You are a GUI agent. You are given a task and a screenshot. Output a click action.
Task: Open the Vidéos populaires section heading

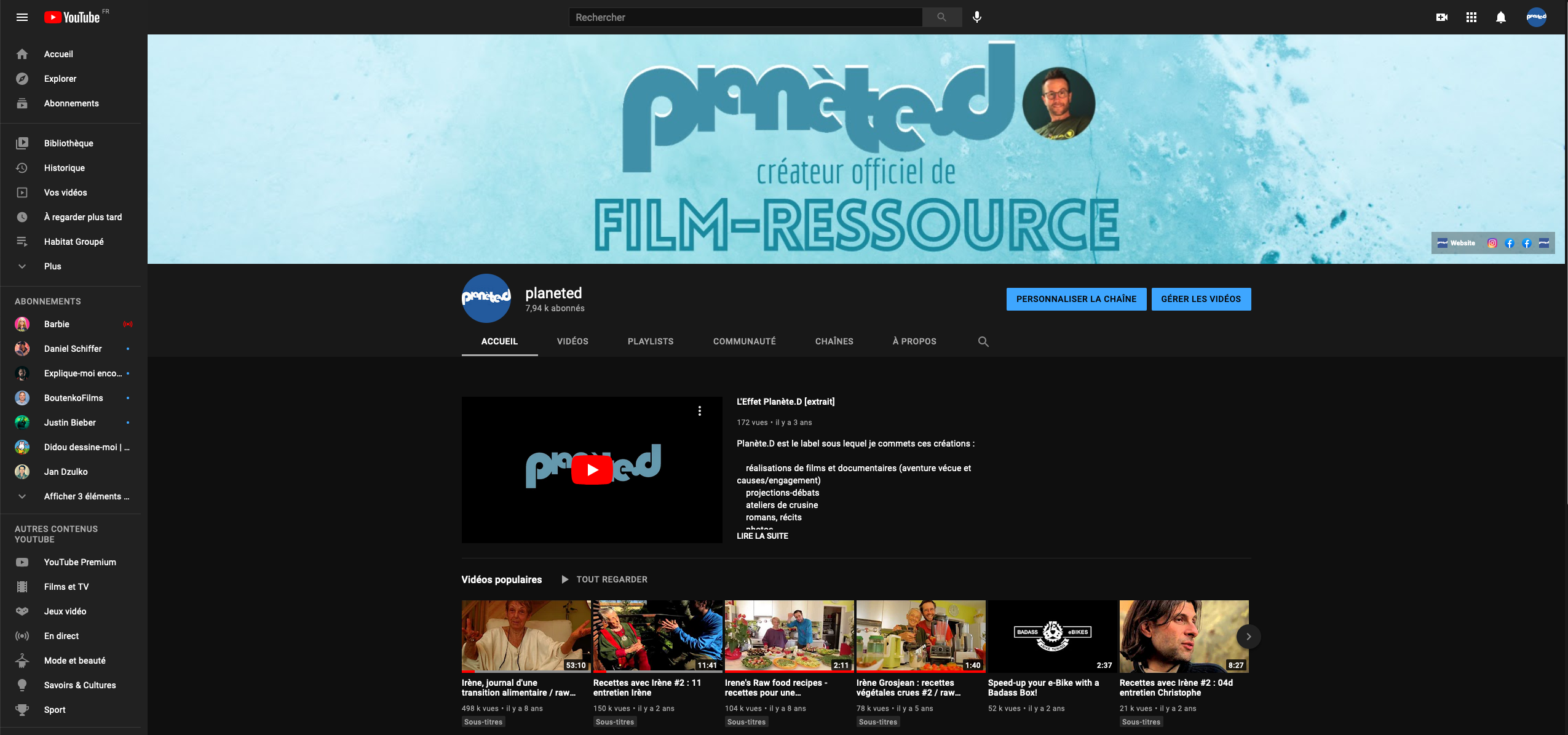[502, 579]
